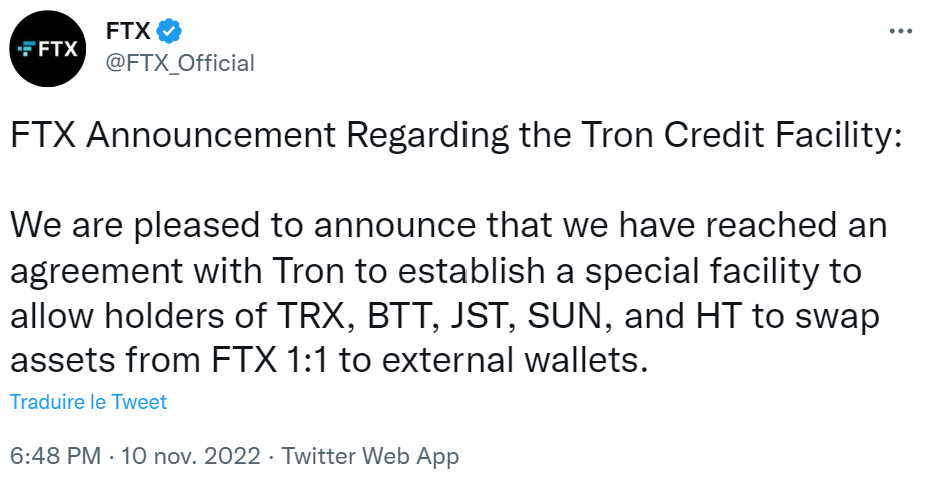Click the blue verified badge
The width and height of the screenshot is (928, 488).
tap(170, 31)
